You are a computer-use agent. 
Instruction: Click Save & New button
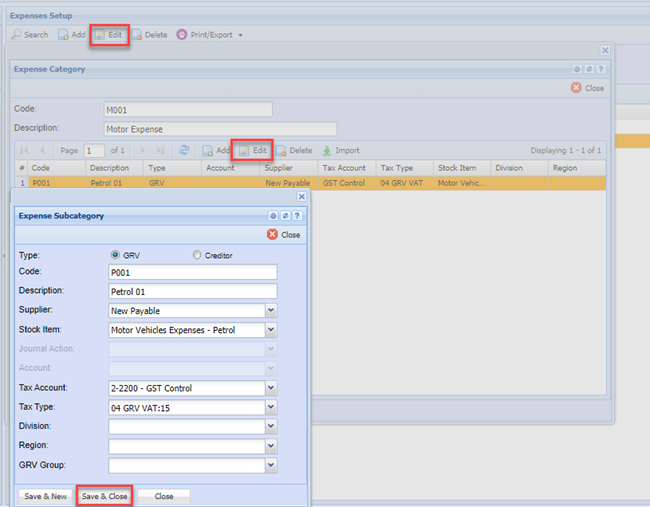click(45, 496)
